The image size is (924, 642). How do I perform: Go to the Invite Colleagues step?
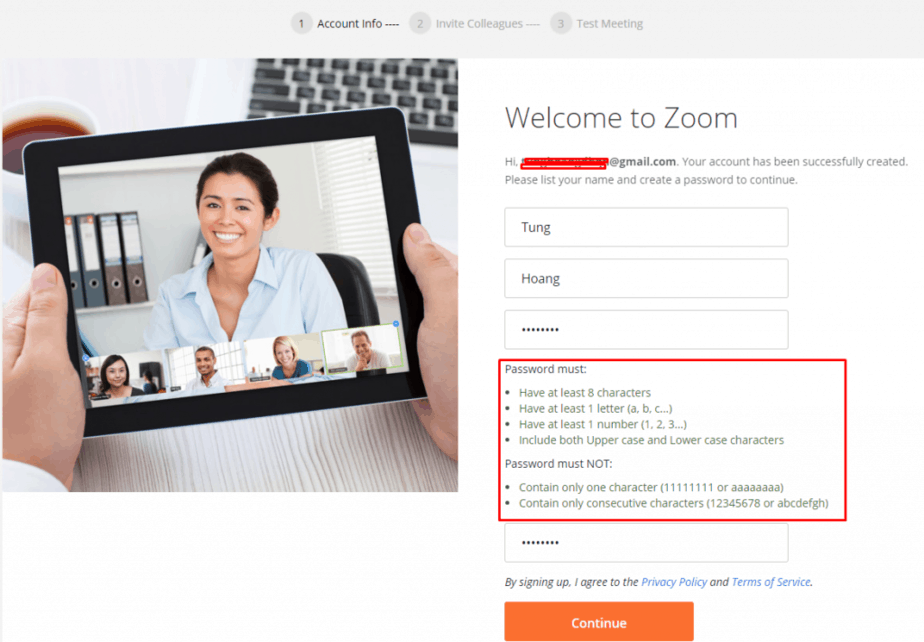coord(479,24)
